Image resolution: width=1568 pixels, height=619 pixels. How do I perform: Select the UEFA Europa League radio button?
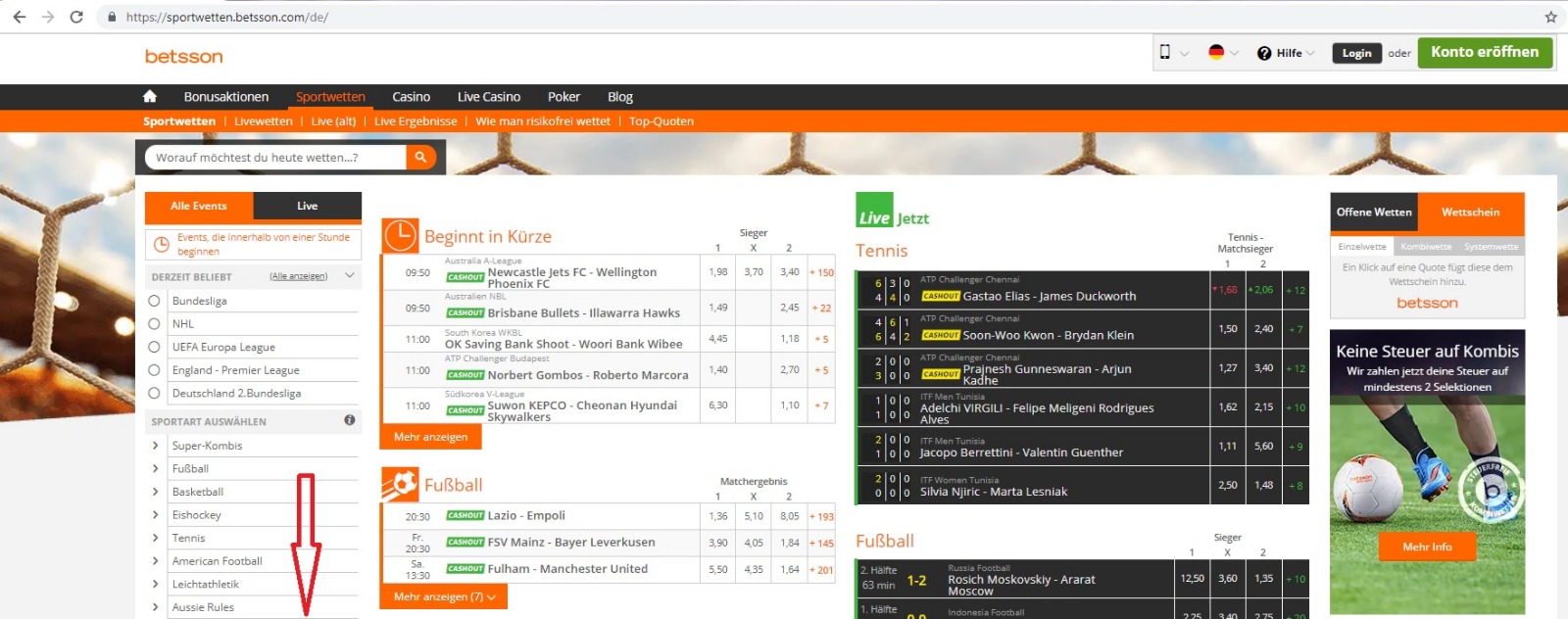(154, 347)
